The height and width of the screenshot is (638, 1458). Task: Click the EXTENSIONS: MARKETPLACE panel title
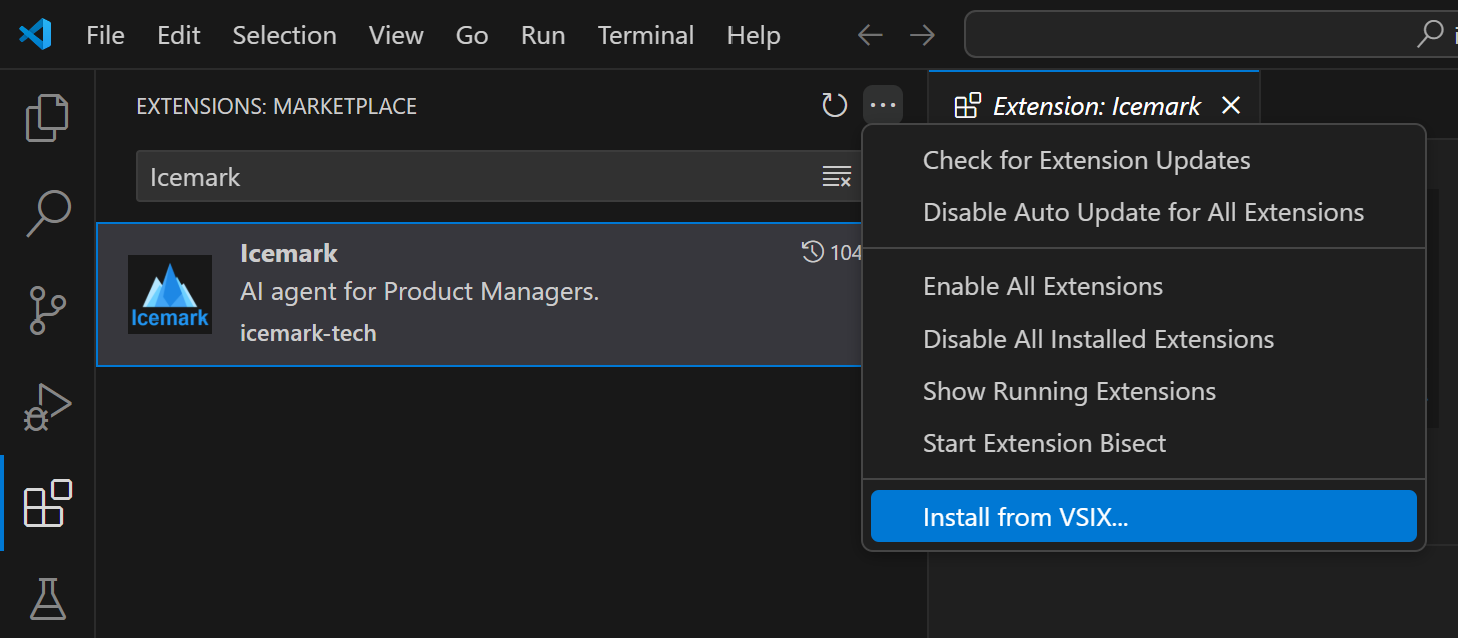click(277, 106)
